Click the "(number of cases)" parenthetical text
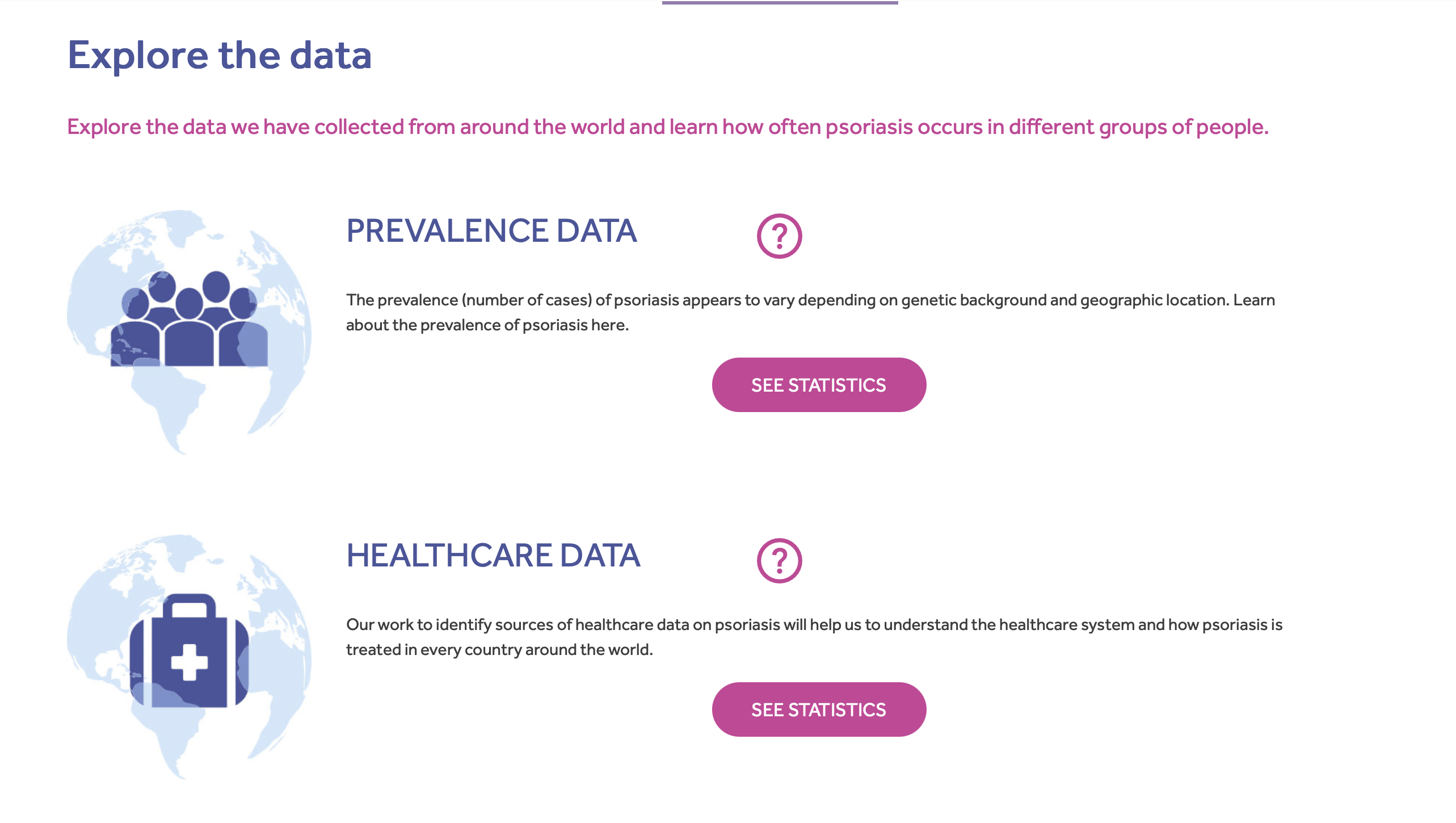Image resolution: width=1456 pixels, height=823 pixels. 527,300
